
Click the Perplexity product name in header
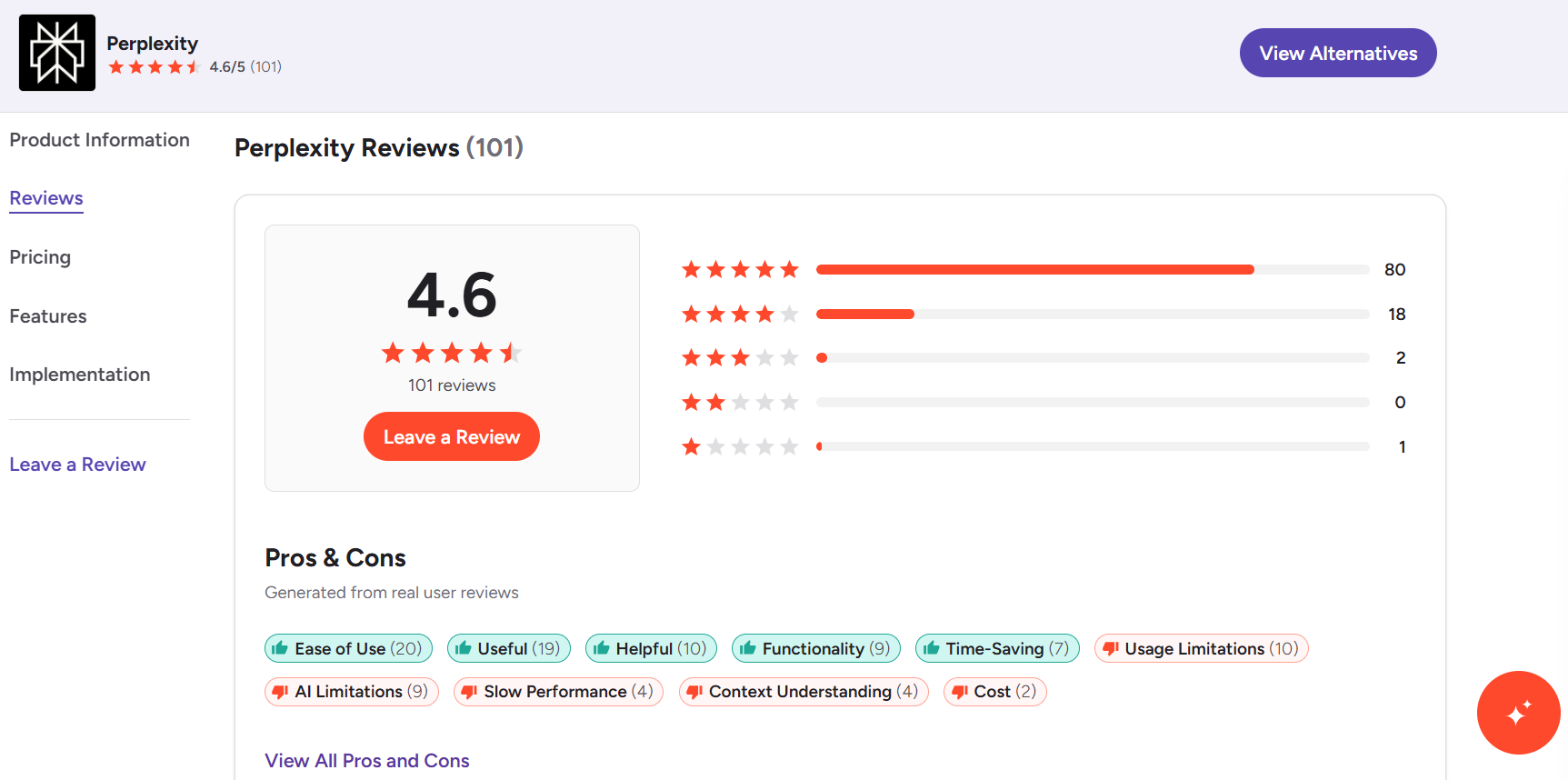point(152,44)
